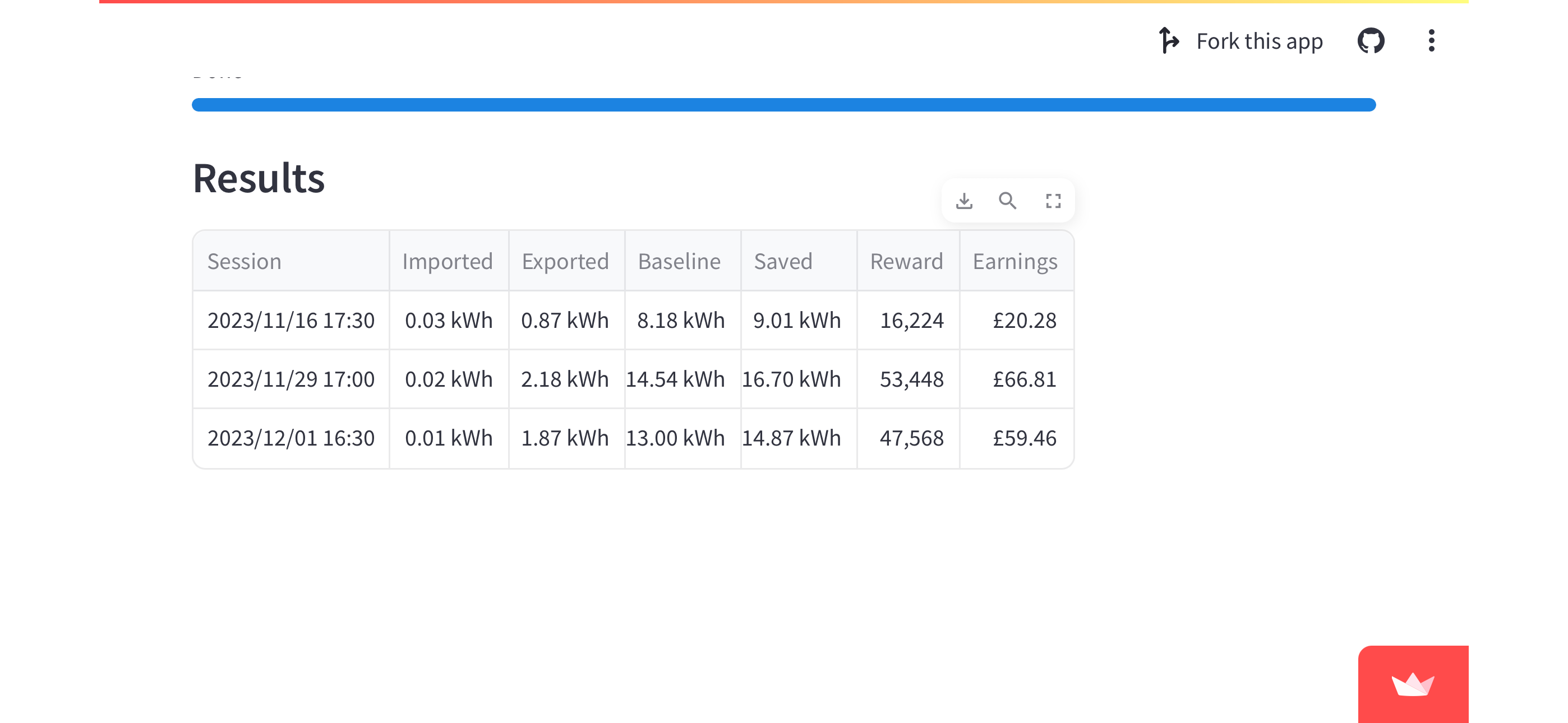Screen dimensions: 1568x723
Task: Select the £66.81 earnings cell
Action: 1017,379
